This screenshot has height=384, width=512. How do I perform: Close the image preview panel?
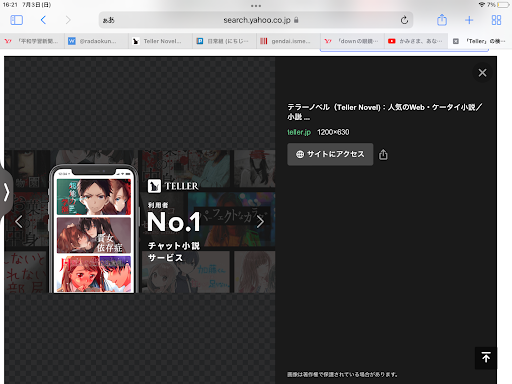tap(482, 73)
